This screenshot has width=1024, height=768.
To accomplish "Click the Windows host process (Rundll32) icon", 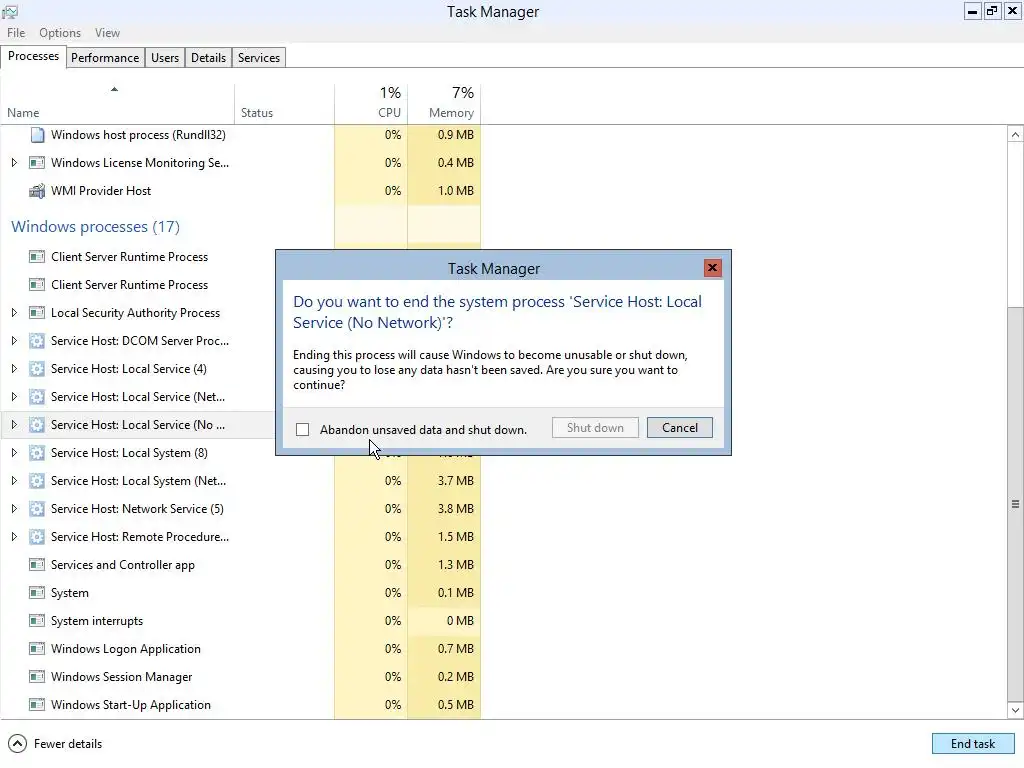I will 37,135.
